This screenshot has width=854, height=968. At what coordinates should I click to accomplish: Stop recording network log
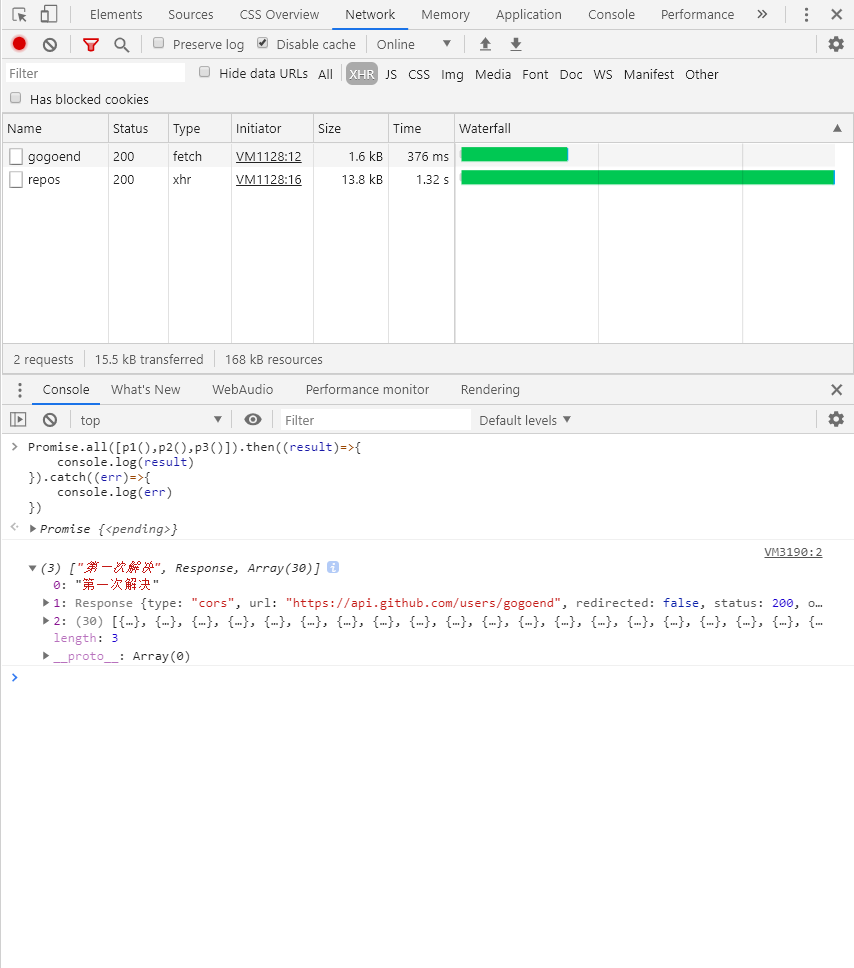(x=18, y=44)
